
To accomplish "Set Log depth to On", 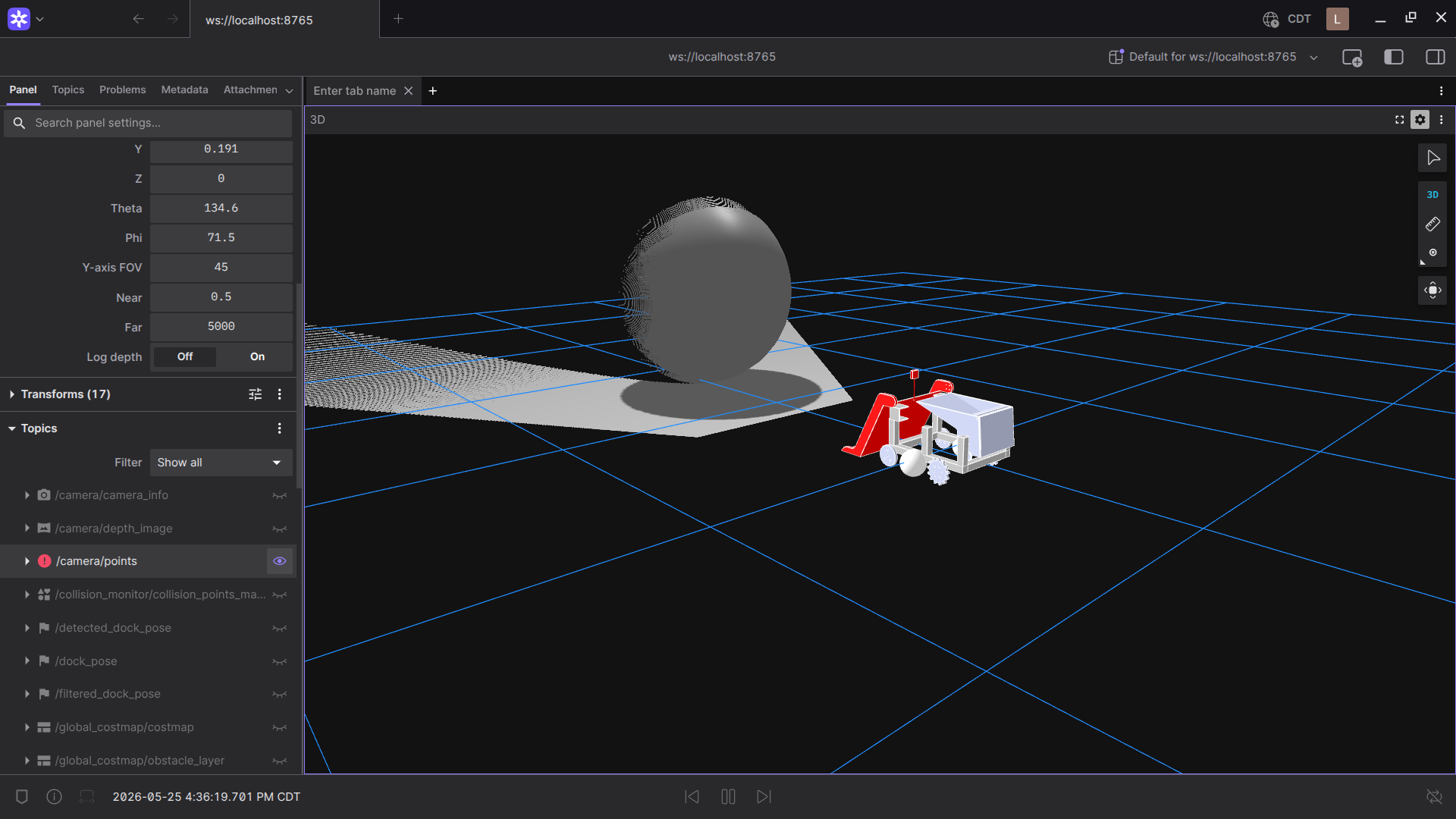I will [x=257, y=357].
